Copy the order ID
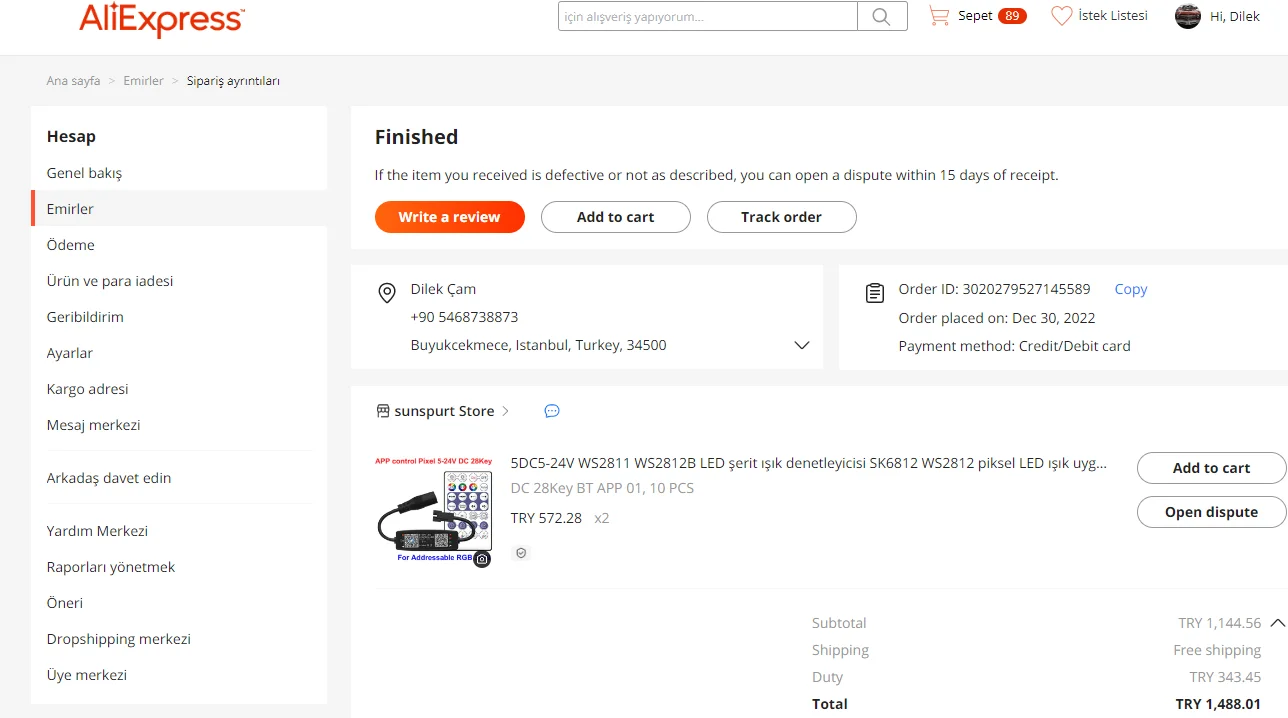The width and height of the screenshot is (1288, 718). 1131,289
